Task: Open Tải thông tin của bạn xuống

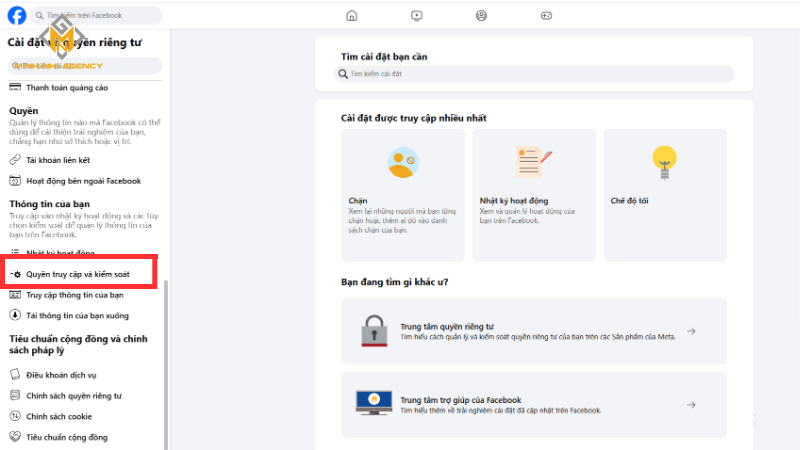Action: pyautogui.click(x=78, y=315)
